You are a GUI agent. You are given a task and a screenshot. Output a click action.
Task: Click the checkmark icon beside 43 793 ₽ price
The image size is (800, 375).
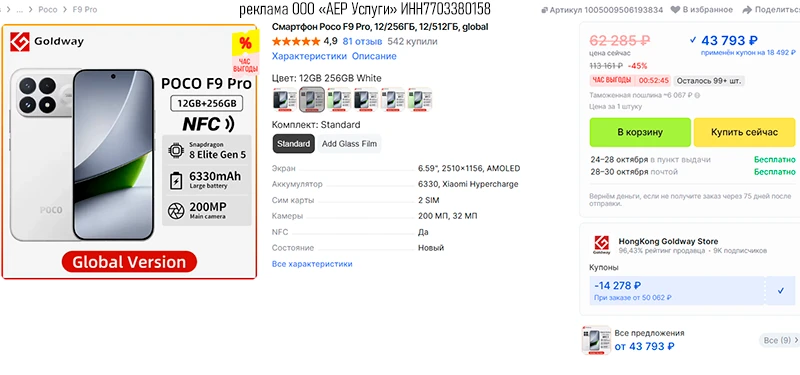click(x=693, y=40)
